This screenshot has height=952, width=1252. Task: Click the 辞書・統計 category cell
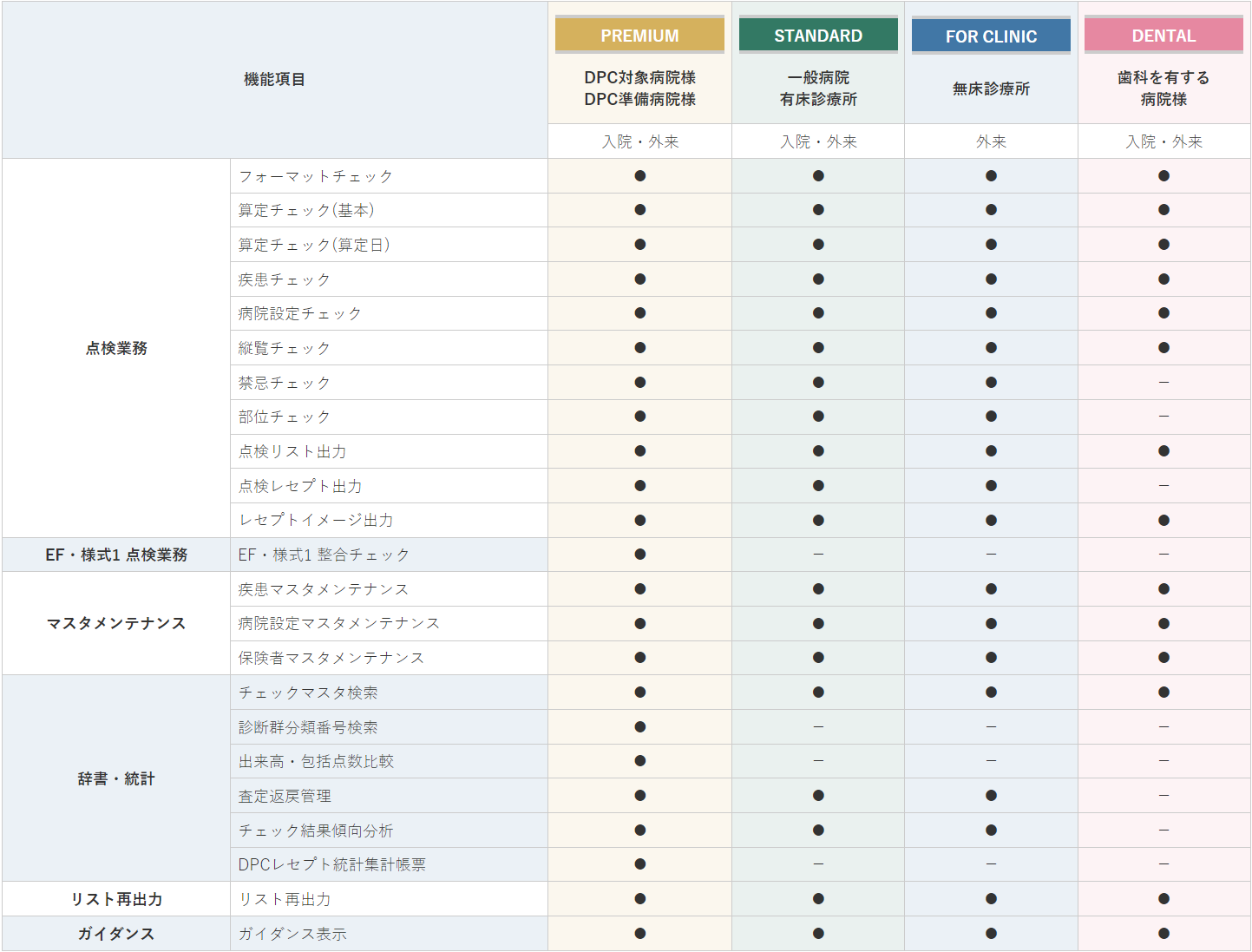[116, 778]
